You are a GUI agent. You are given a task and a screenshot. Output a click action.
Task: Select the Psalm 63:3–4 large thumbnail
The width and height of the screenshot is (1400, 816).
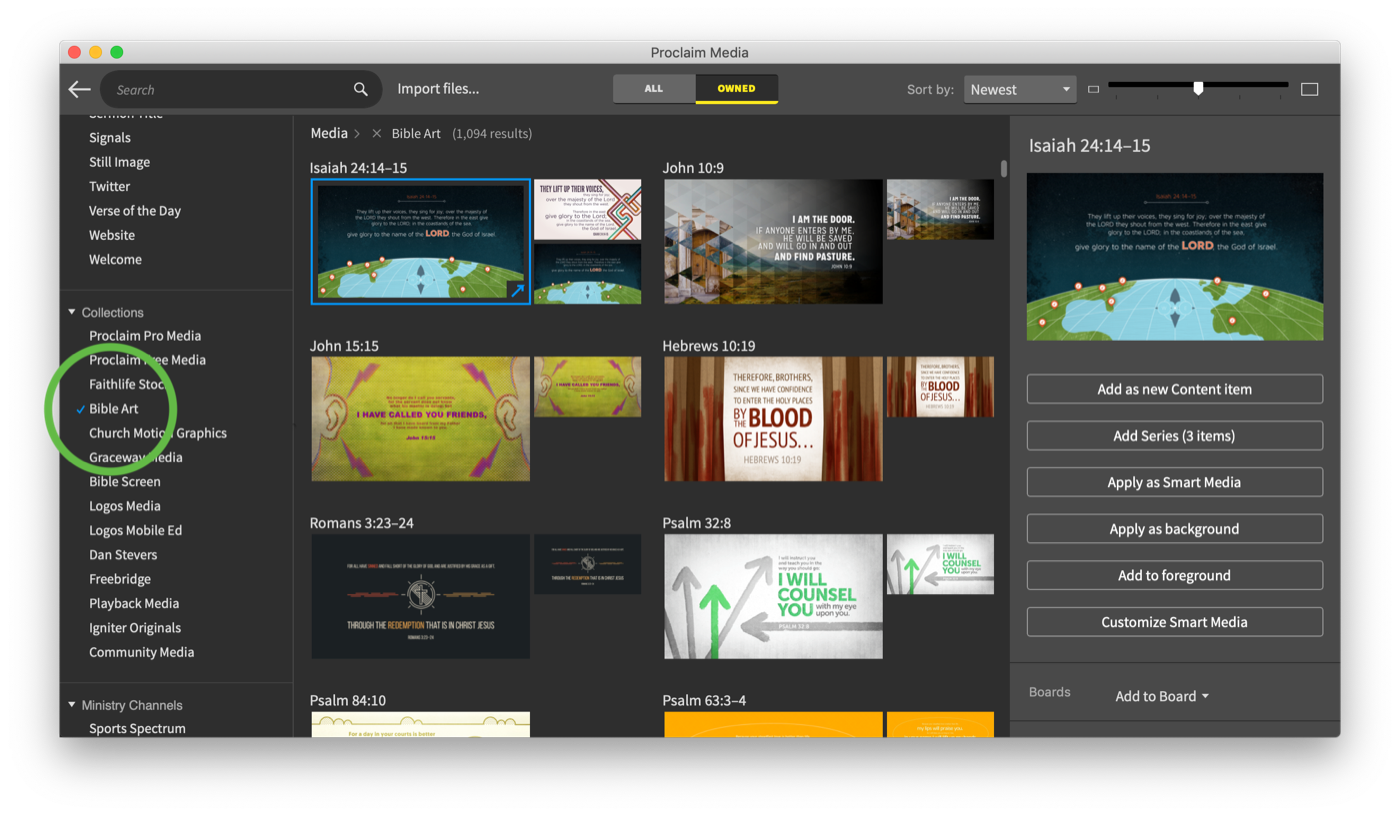773,724
